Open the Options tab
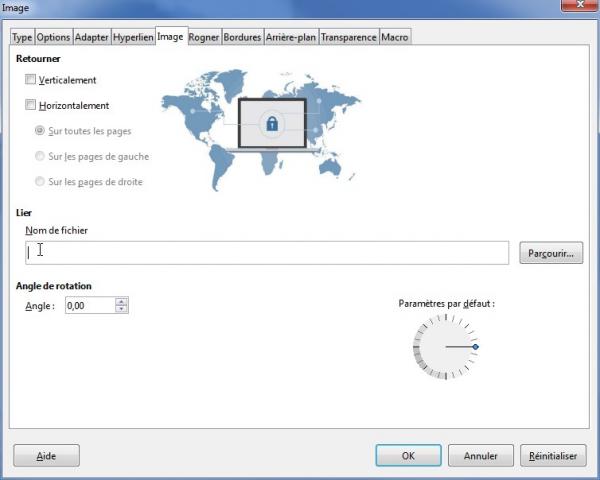 [54, 37]
